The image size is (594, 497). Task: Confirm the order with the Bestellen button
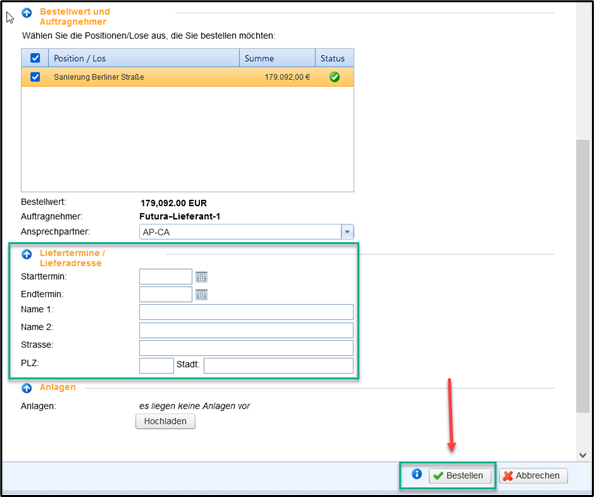[x=460, y=476]
